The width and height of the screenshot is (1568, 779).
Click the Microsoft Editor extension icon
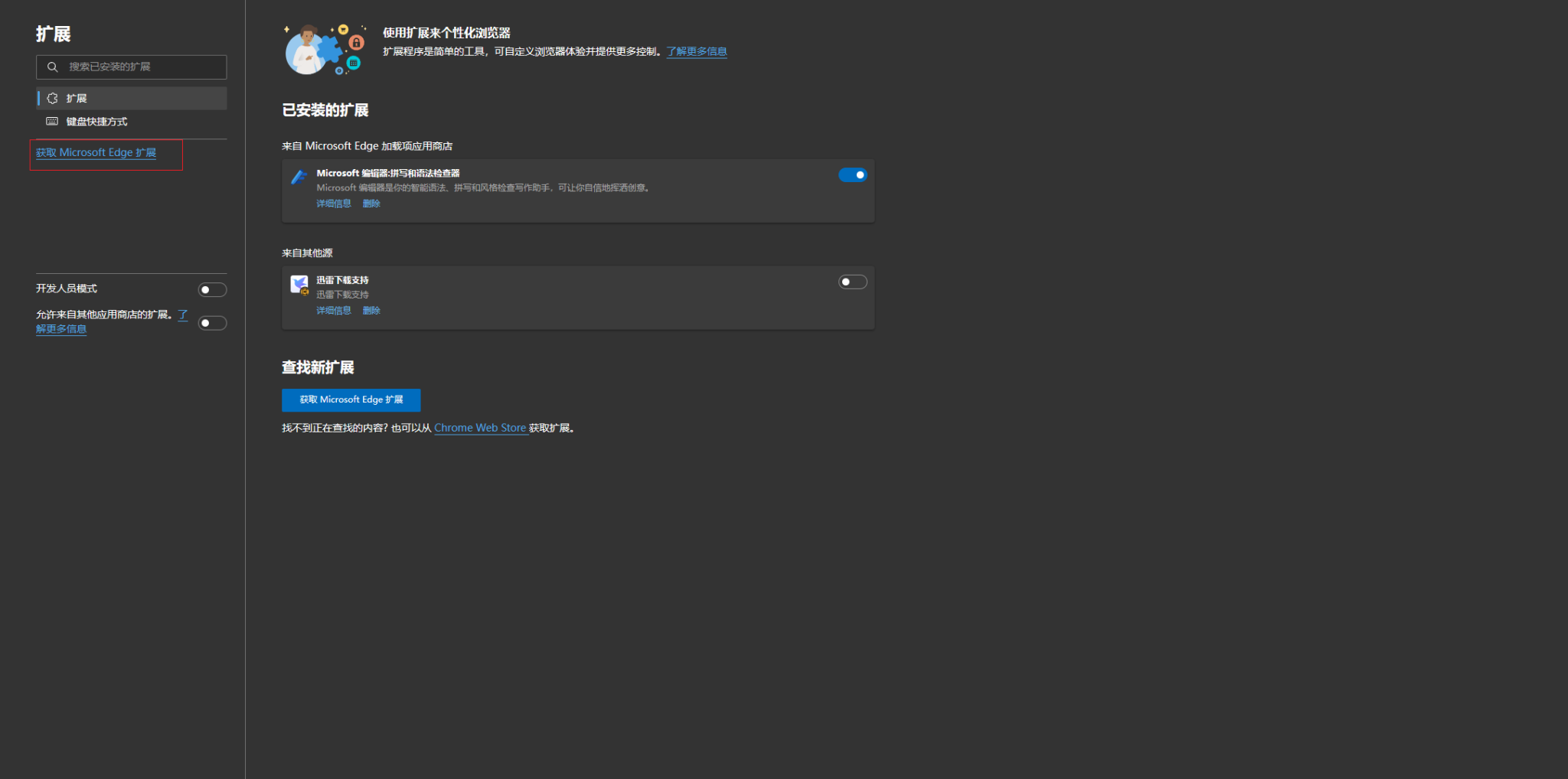click(299, 177)
